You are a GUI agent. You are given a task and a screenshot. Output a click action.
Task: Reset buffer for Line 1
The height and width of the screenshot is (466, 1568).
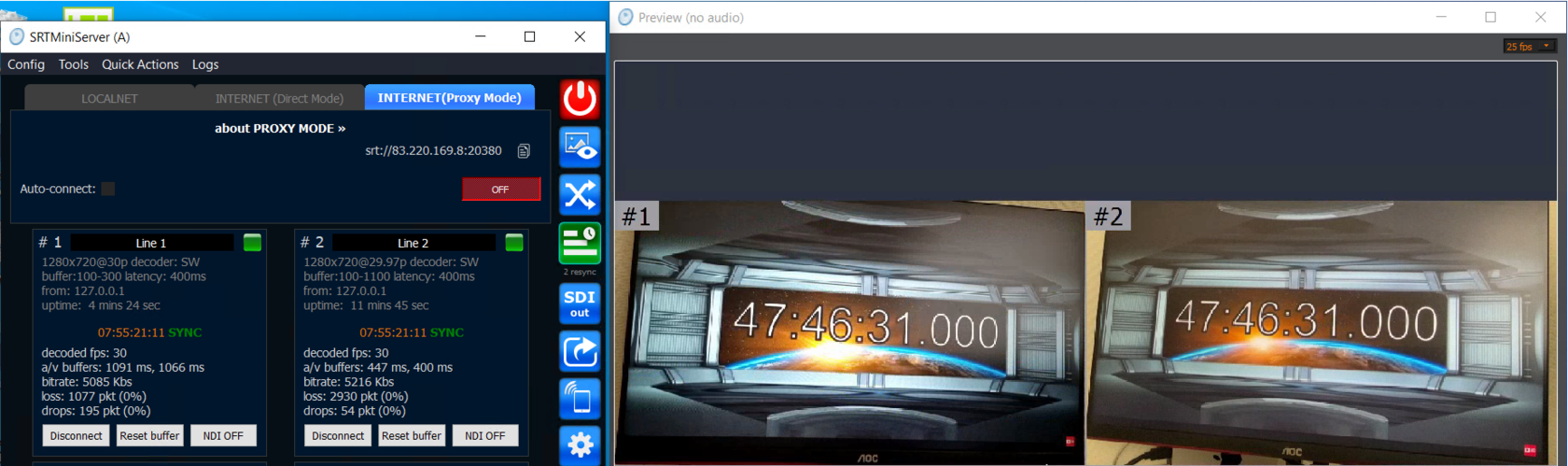149,435
